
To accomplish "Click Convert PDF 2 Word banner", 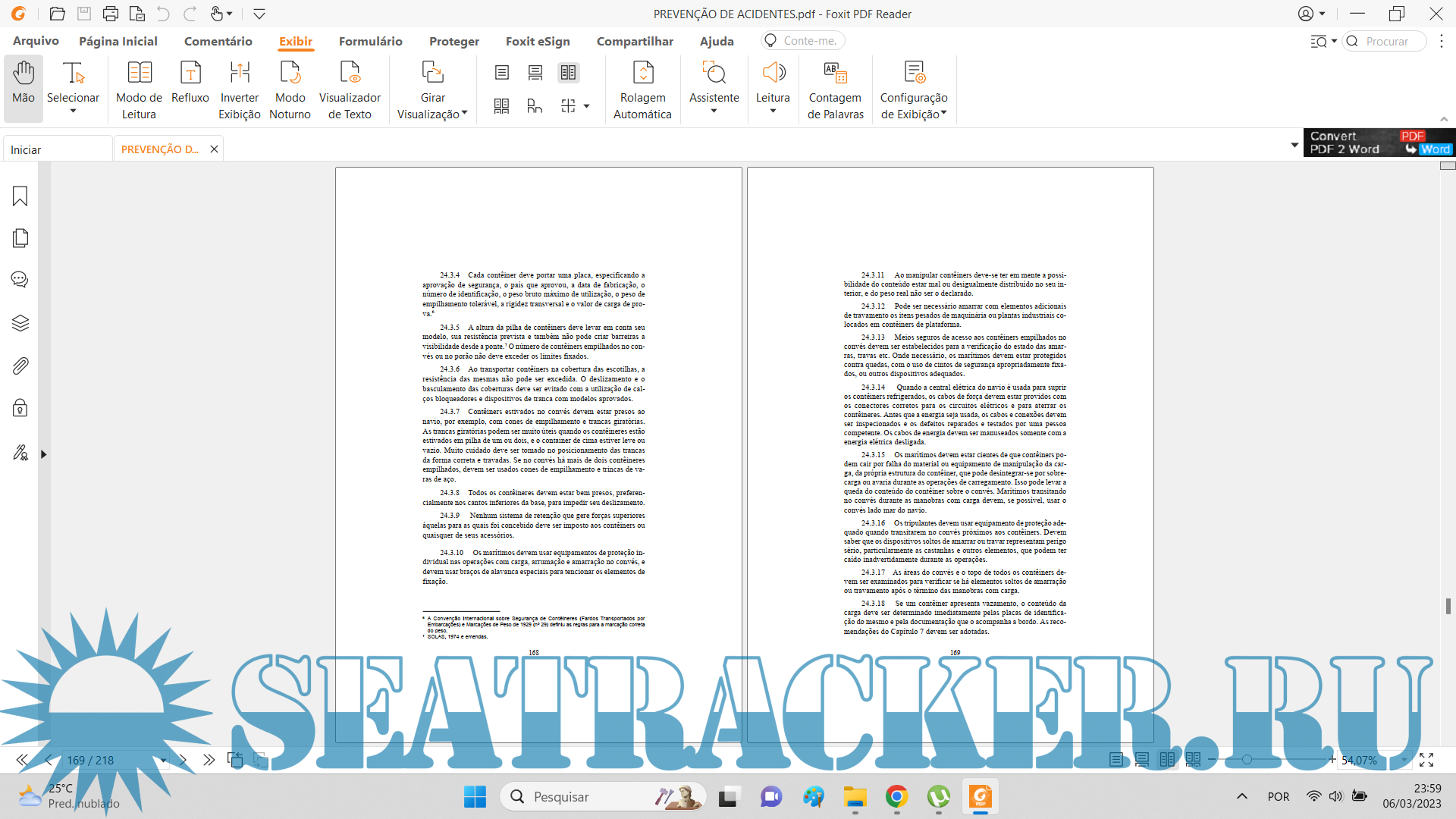I will tap(1379, 143).
